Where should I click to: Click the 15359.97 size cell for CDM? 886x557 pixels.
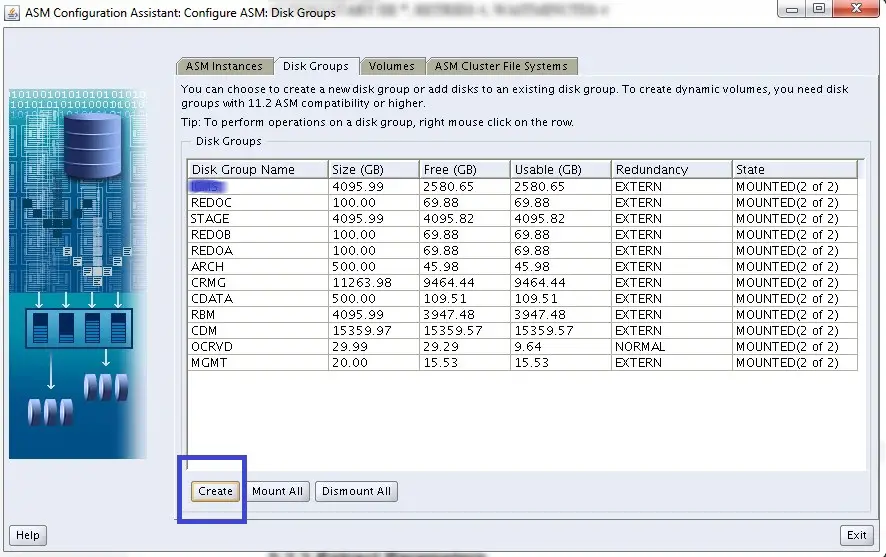point(373,330)
